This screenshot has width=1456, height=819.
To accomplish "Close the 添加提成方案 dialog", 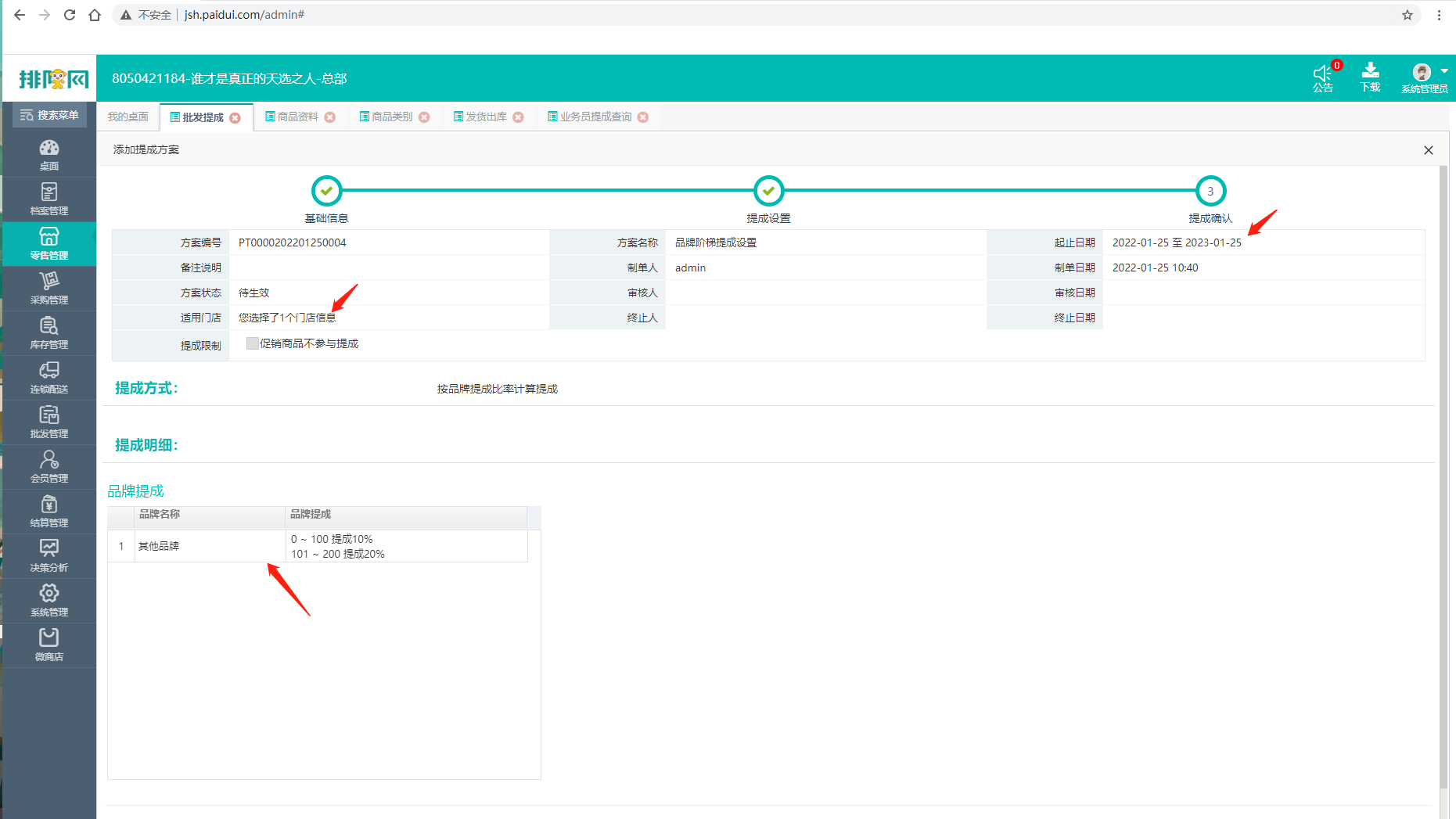I will (1429, 150).
